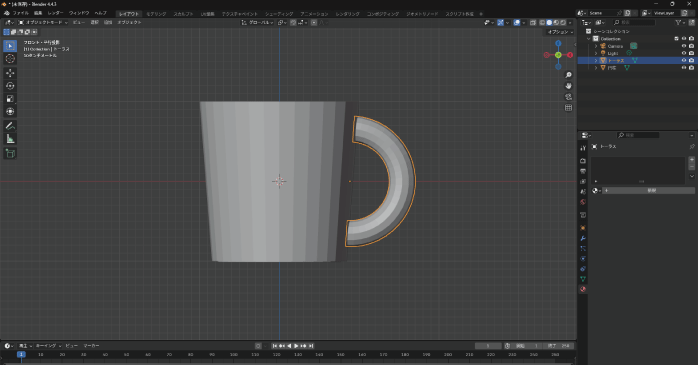Hide the トーラス object with its eye icon

click(x=684, y=60)
